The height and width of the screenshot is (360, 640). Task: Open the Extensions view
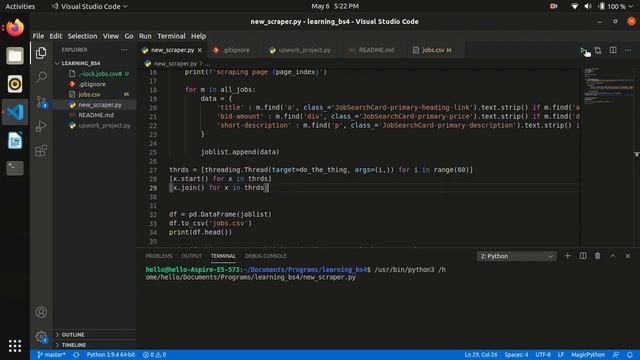click(x=41, y=151)
